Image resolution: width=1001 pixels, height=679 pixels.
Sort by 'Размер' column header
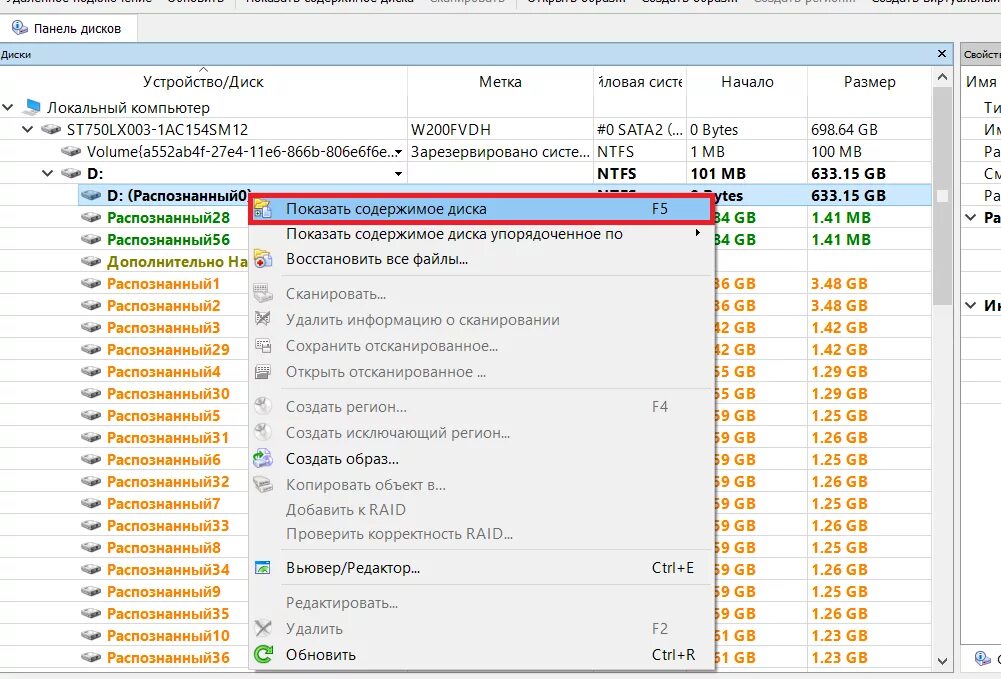869,82
